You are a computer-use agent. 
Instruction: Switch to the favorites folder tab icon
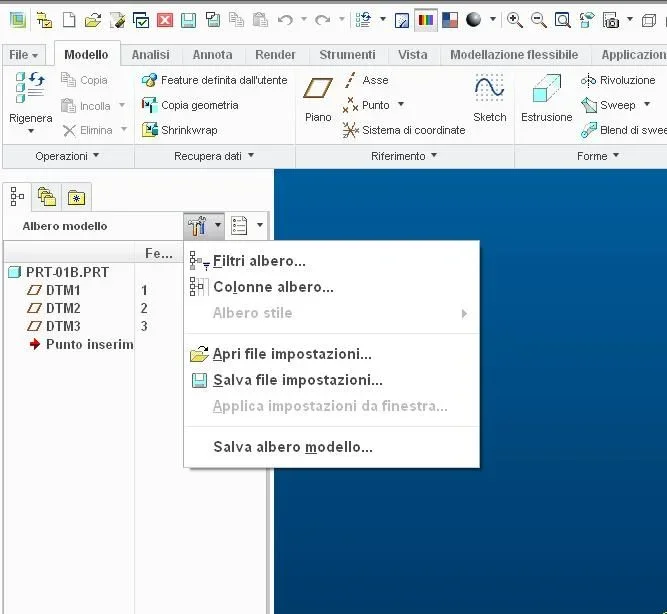coord(77,197)
